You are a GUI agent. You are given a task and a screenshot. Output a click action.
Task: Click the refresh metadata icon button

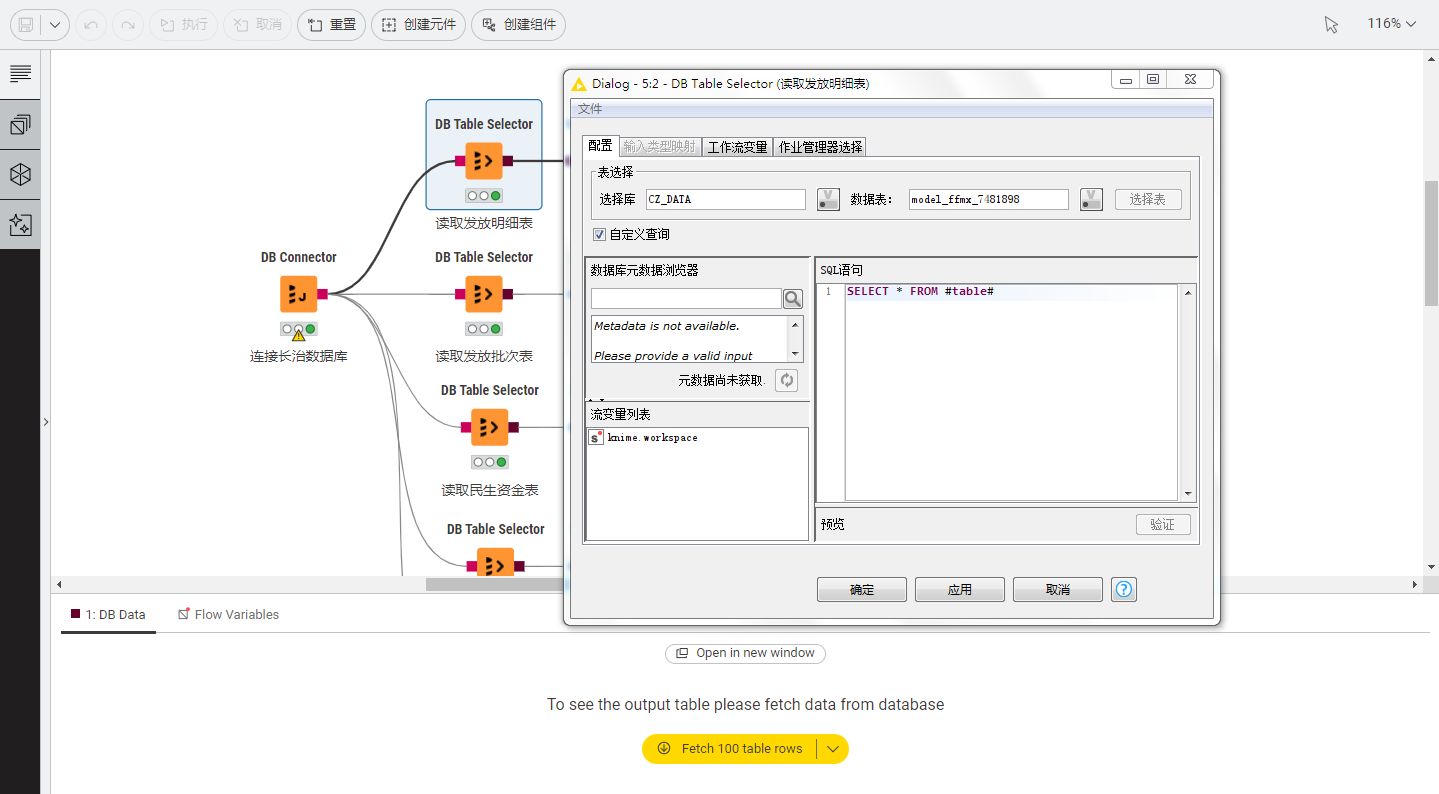tap(786, 380)
